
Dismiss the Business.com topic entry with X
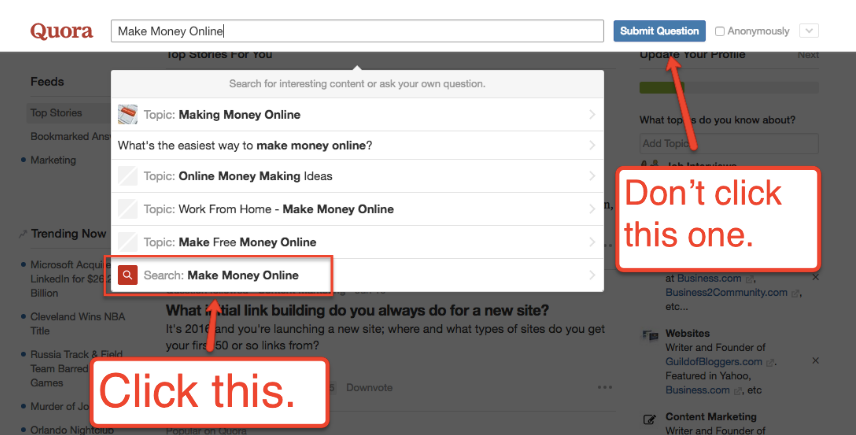pyautogui.click(x=815, y=277)
